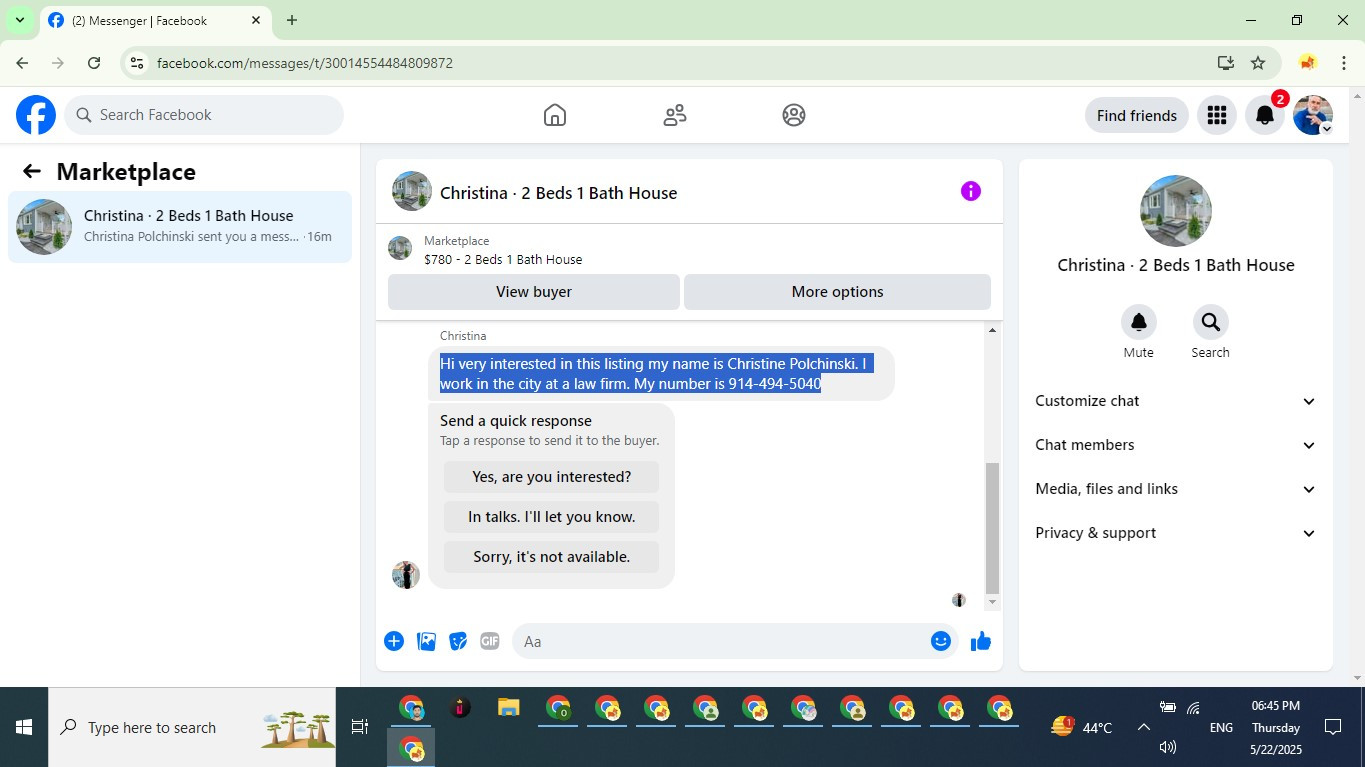This screenshot has width=1365, height=767.
Task: Click More options button
Action: pos(837,292)
